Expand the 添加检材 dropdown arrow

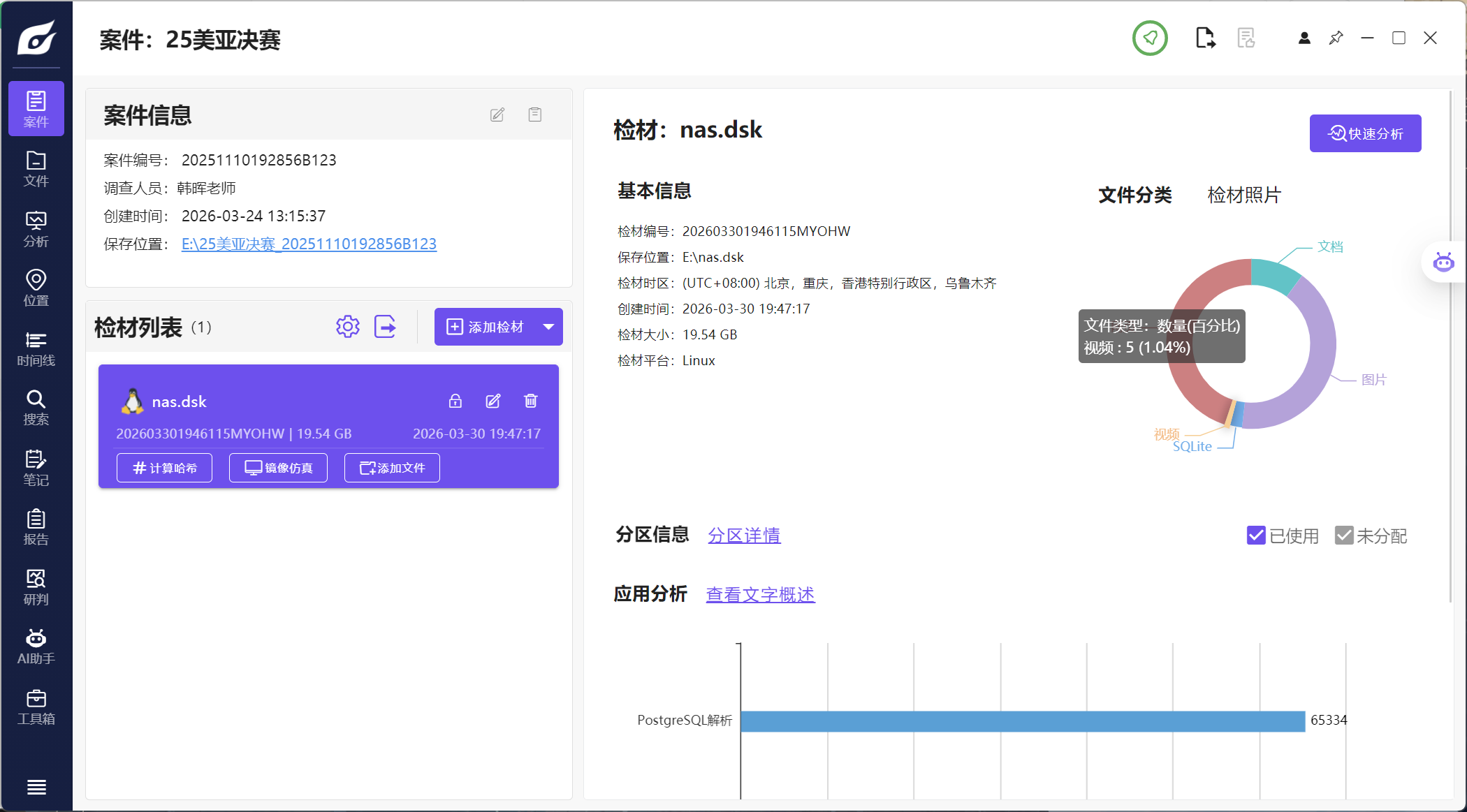click(548, 327)
